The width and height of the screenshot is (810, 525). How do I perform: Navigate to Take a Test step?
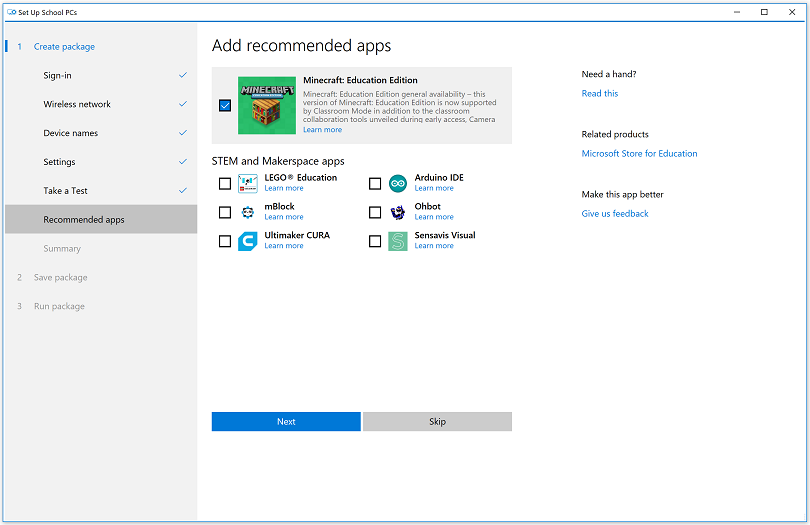pyautogui.click(x=65, y=191)
